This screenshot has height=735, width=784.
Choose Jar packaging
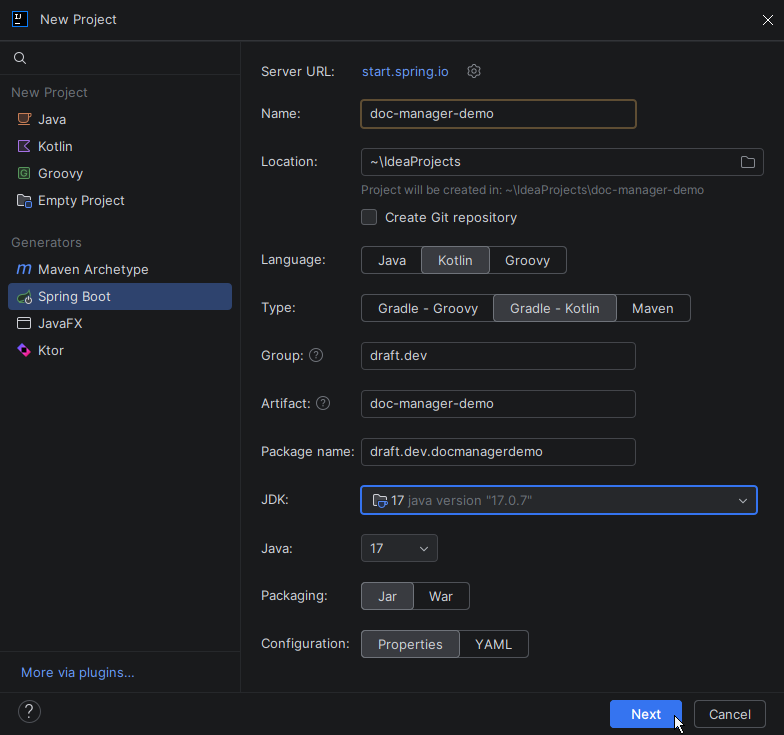[388, 596]
